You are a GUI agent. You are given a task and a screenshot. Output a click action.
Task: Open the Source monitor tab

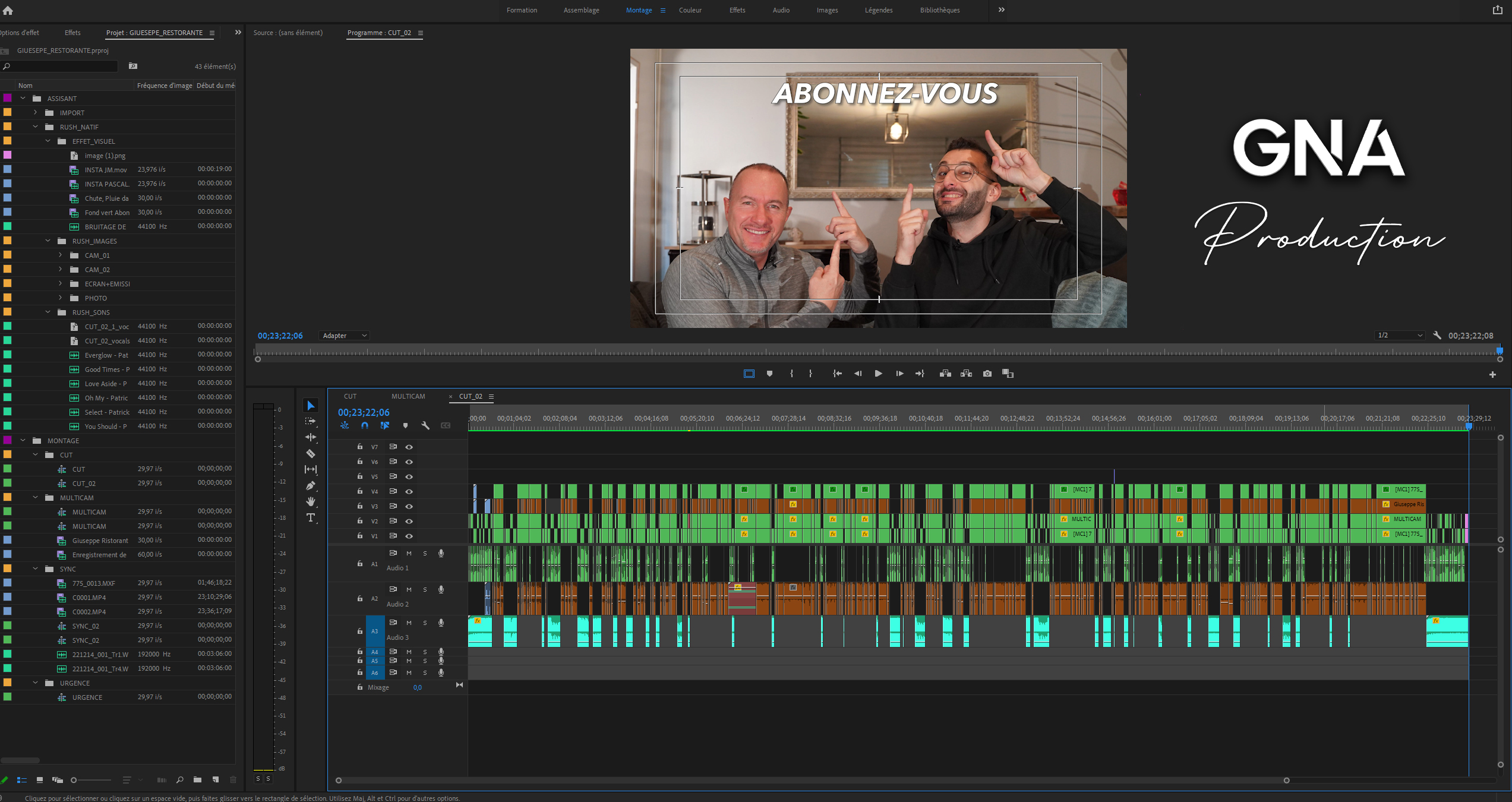click(288, 33)
